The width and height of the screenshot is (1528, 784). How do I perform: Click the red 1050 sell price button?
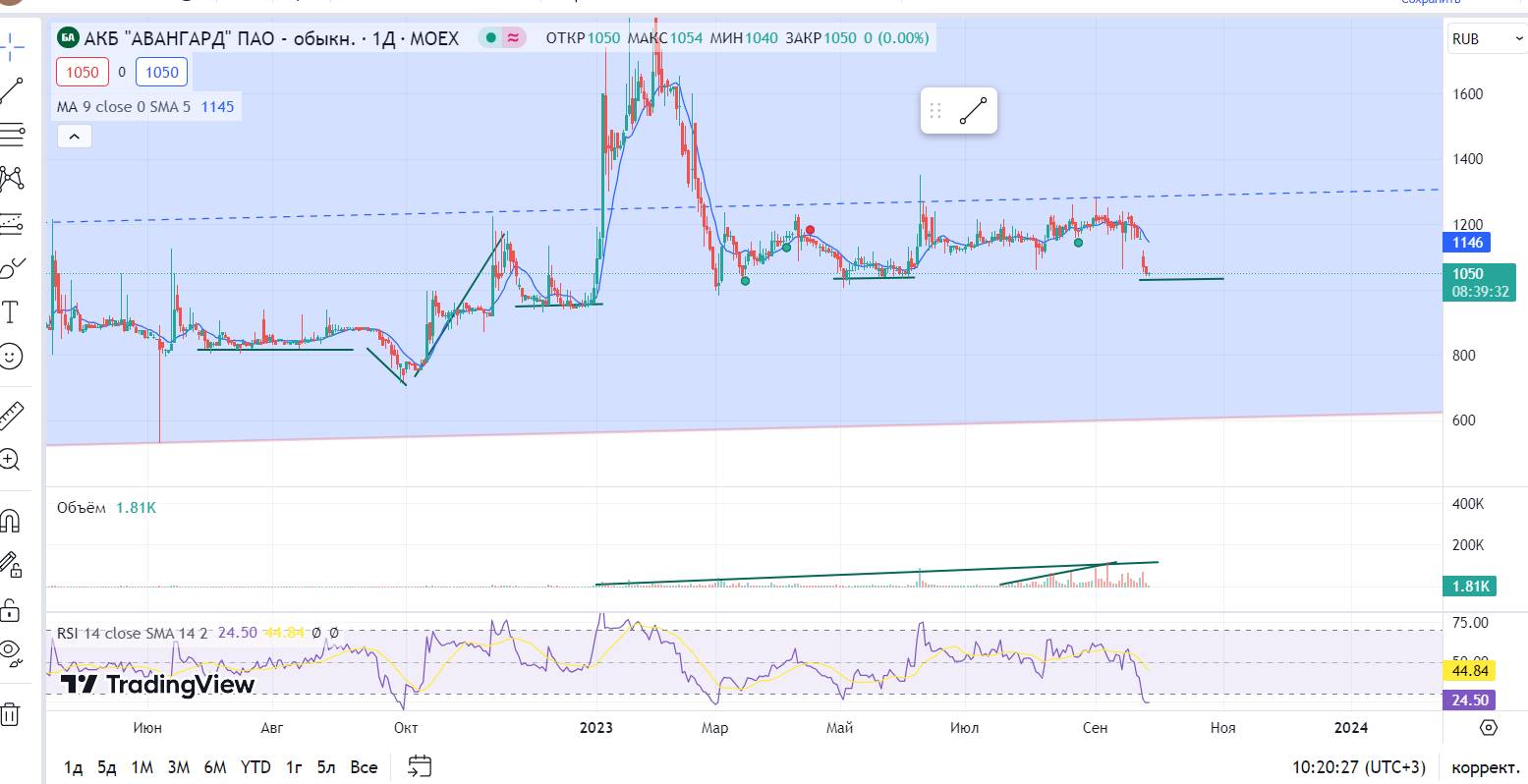tap(83, 72)
